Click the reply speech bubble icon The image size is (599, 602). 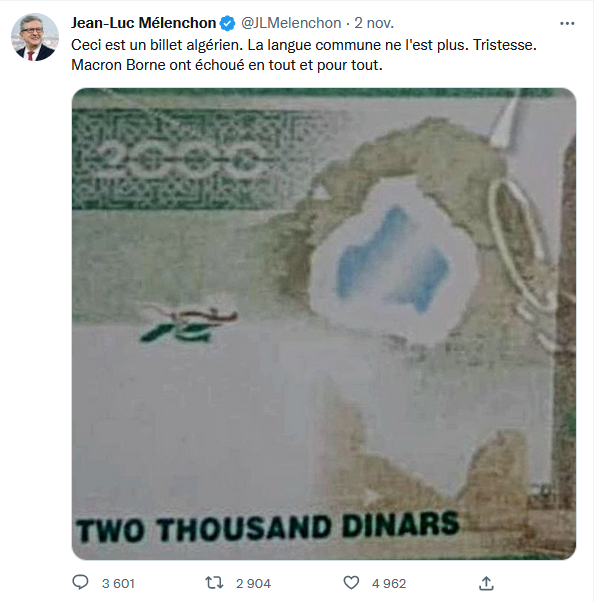(80, 582)
